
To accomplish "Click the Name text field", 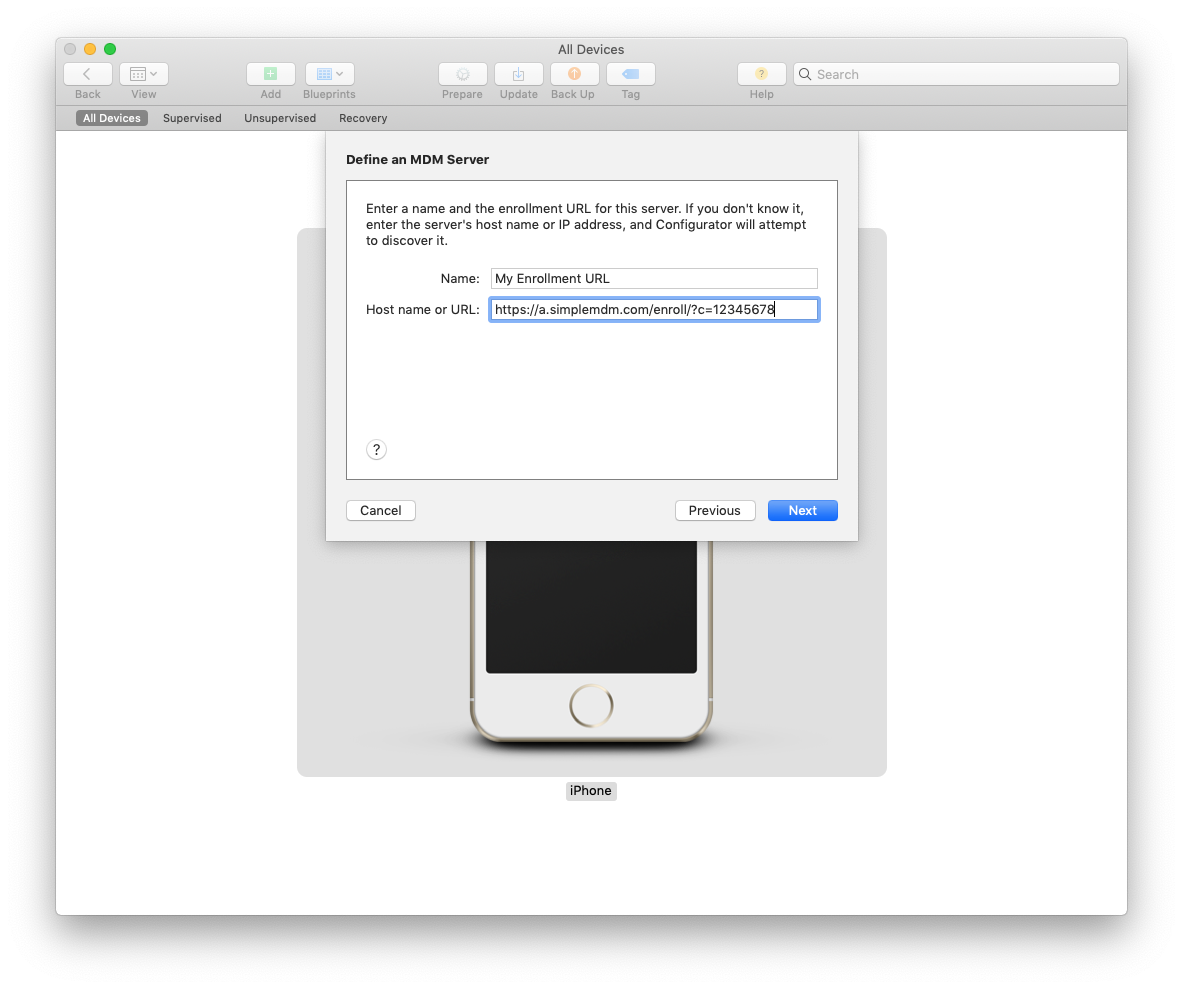I will click(x=653, y=279).
